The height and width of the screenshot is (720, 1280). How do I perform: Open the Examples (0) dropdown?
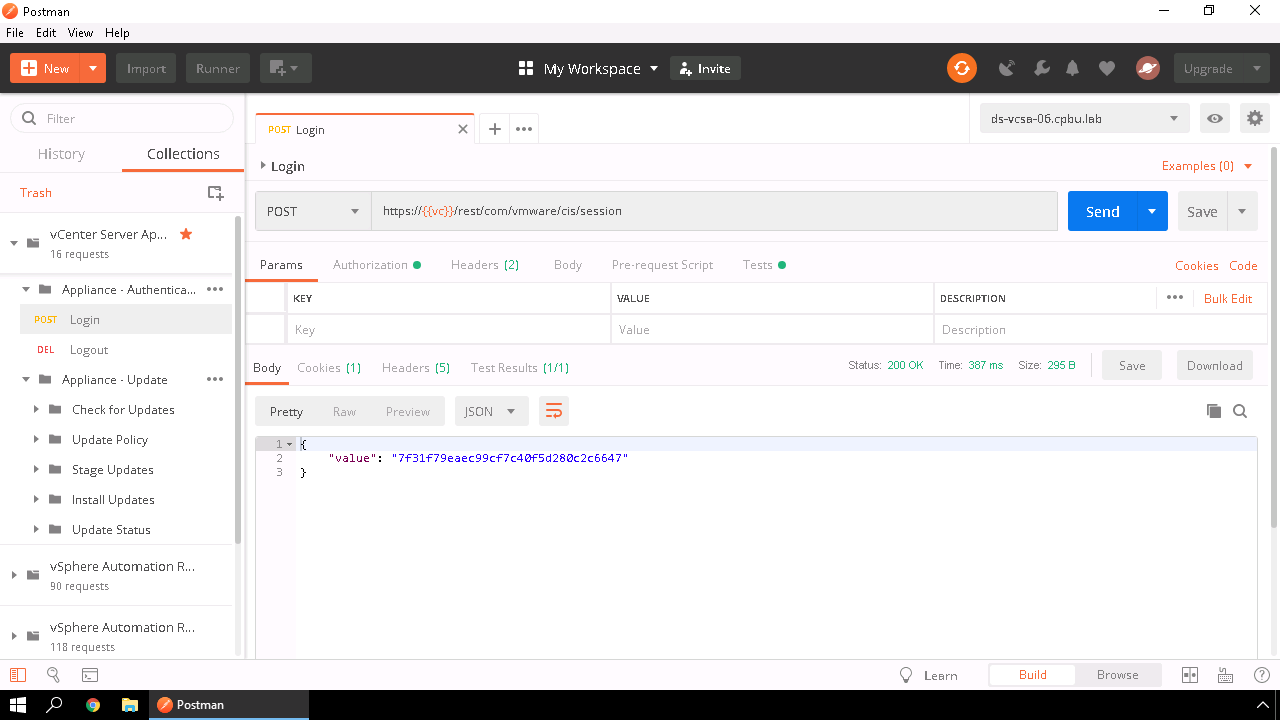pos(1207,166)
